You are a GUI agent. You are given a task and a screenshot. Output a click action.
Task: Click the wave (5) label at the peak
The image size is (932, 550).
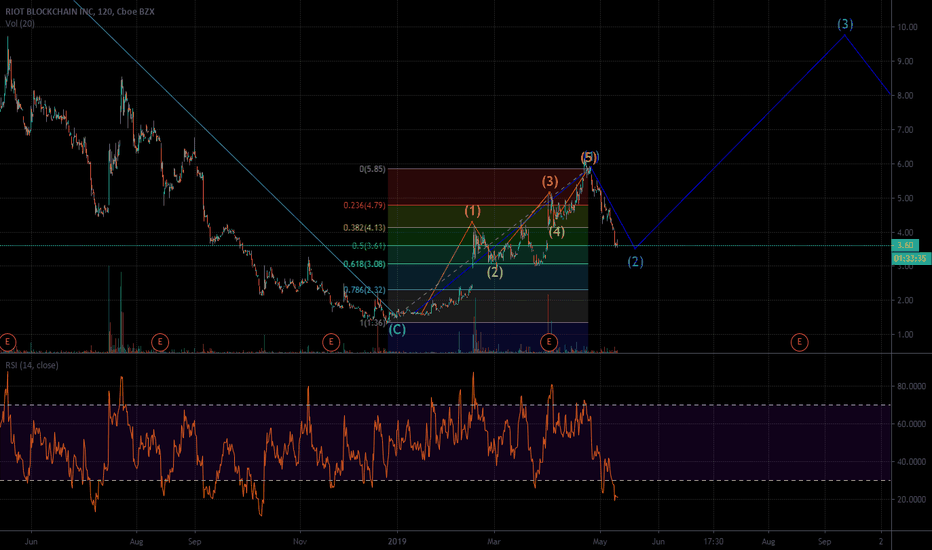click(588, 158)
